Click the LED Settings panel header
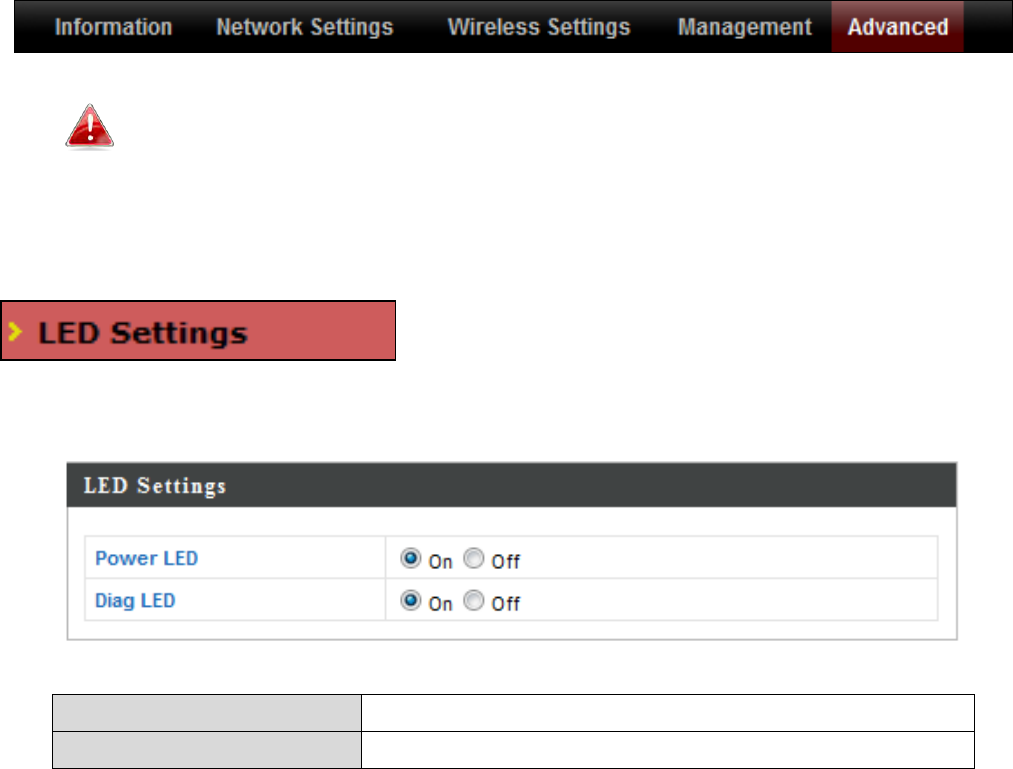 [x=512, y=485]
